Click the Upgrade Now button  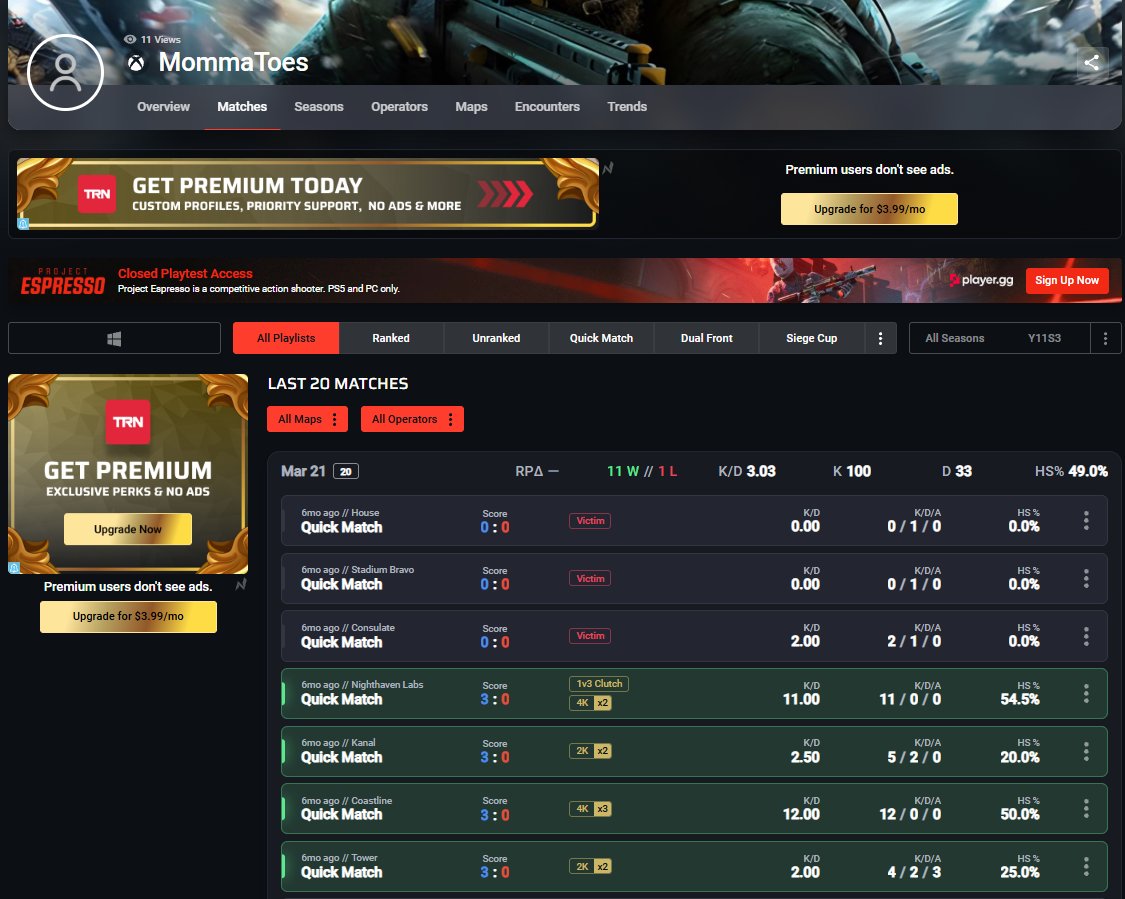pos(128,529)
